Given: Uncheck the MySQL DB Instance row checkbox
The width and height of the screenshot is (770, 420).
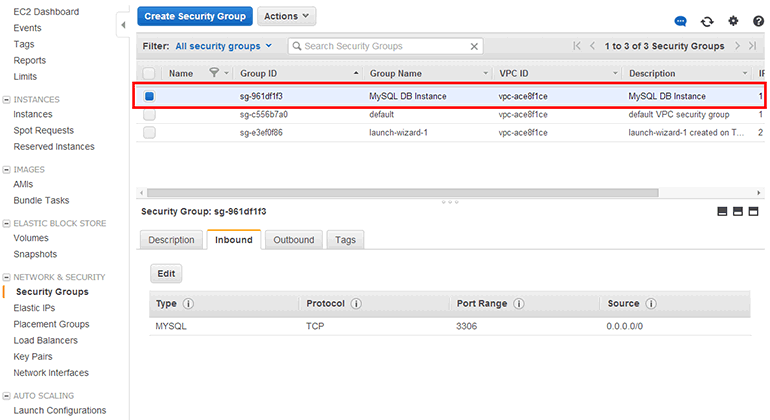Looking at the screenshot, I should coord(149,96).
